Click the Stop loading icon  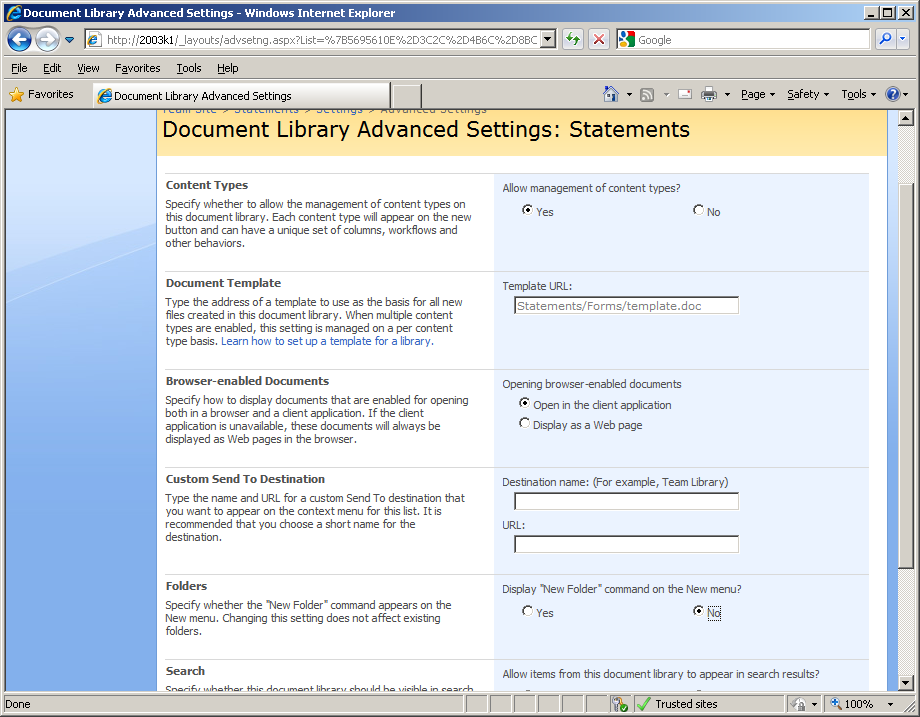click(598, 39)
